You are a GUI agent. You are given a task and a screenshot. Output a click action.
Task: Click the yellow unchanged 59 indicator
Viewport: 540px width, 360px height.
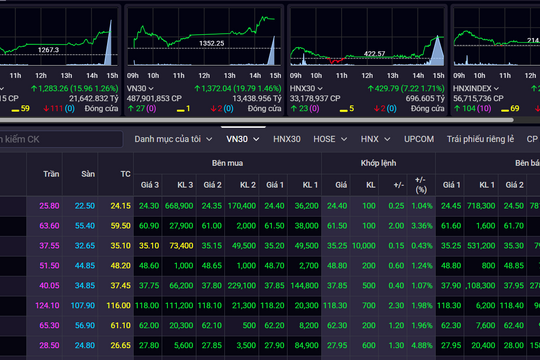pyautogui.click(x=21, y=109)
